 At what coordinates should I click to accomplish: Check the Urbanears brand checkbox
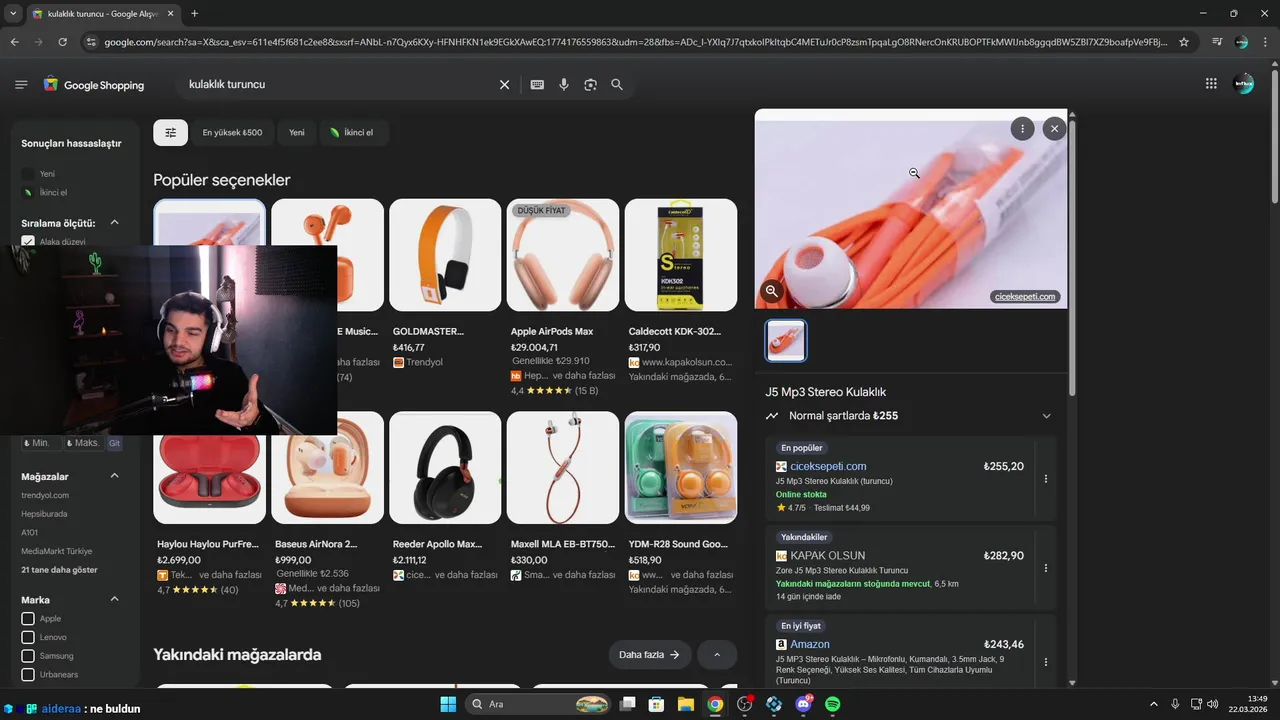click(28, 675)
